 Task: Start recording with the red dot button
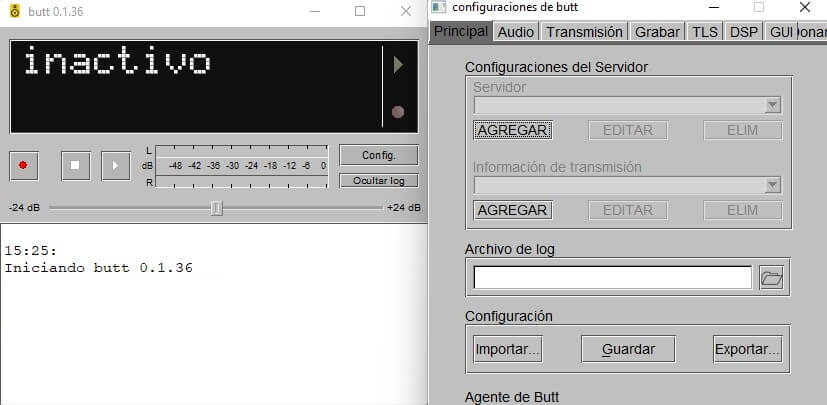pyautogui.click(x=24, y=166)
